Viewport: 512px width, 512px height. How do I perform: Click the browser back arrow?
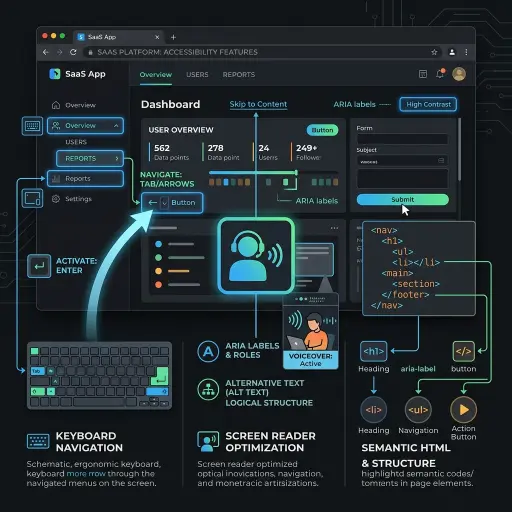46,52
